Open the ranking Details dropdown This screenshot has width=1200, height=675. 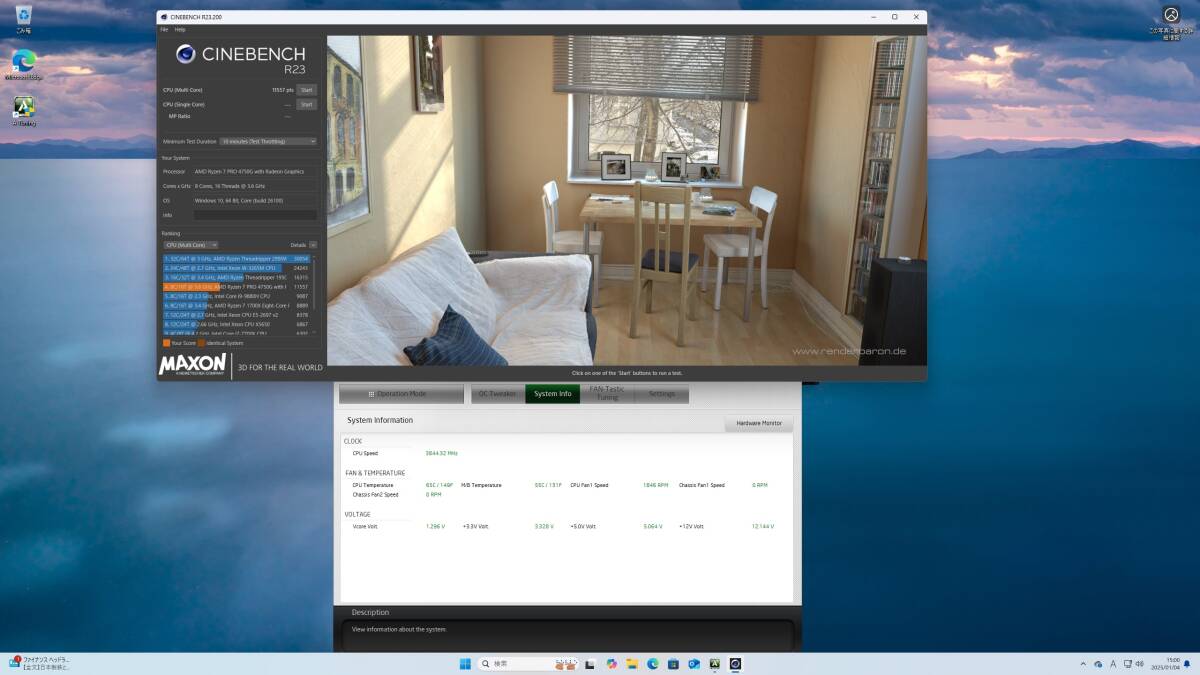(x=313, y=245)
